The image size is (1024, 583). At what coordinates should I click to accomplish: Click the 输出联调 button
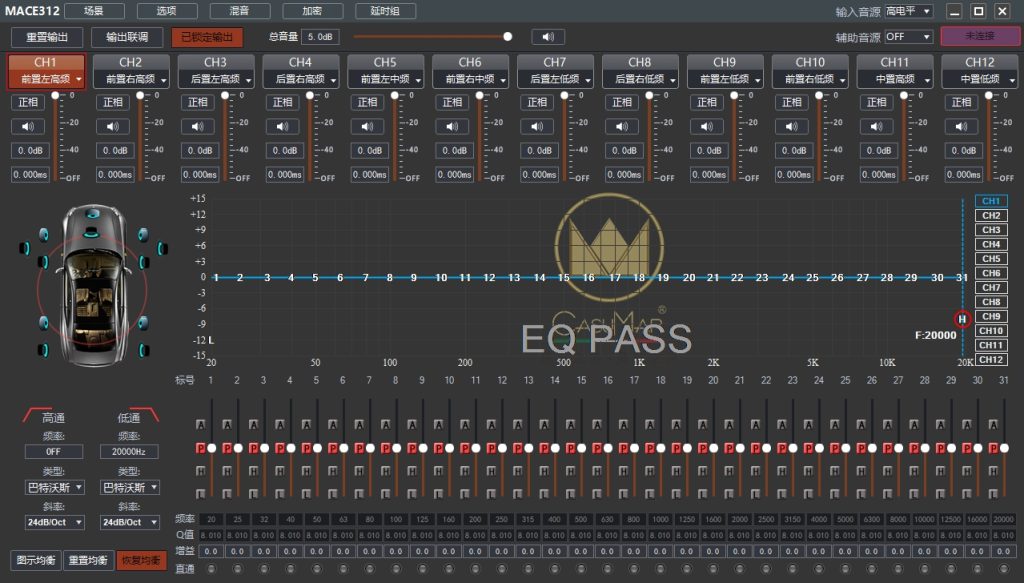click(x=127, y=37)
